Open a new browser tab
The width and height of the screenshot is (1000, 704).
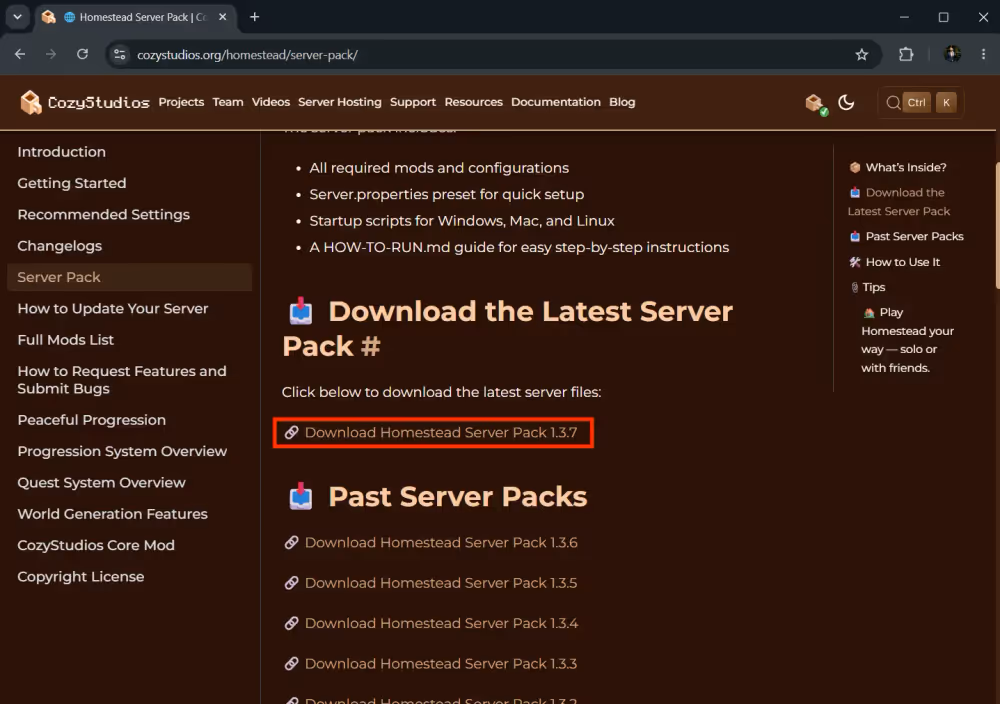[254, 17]
